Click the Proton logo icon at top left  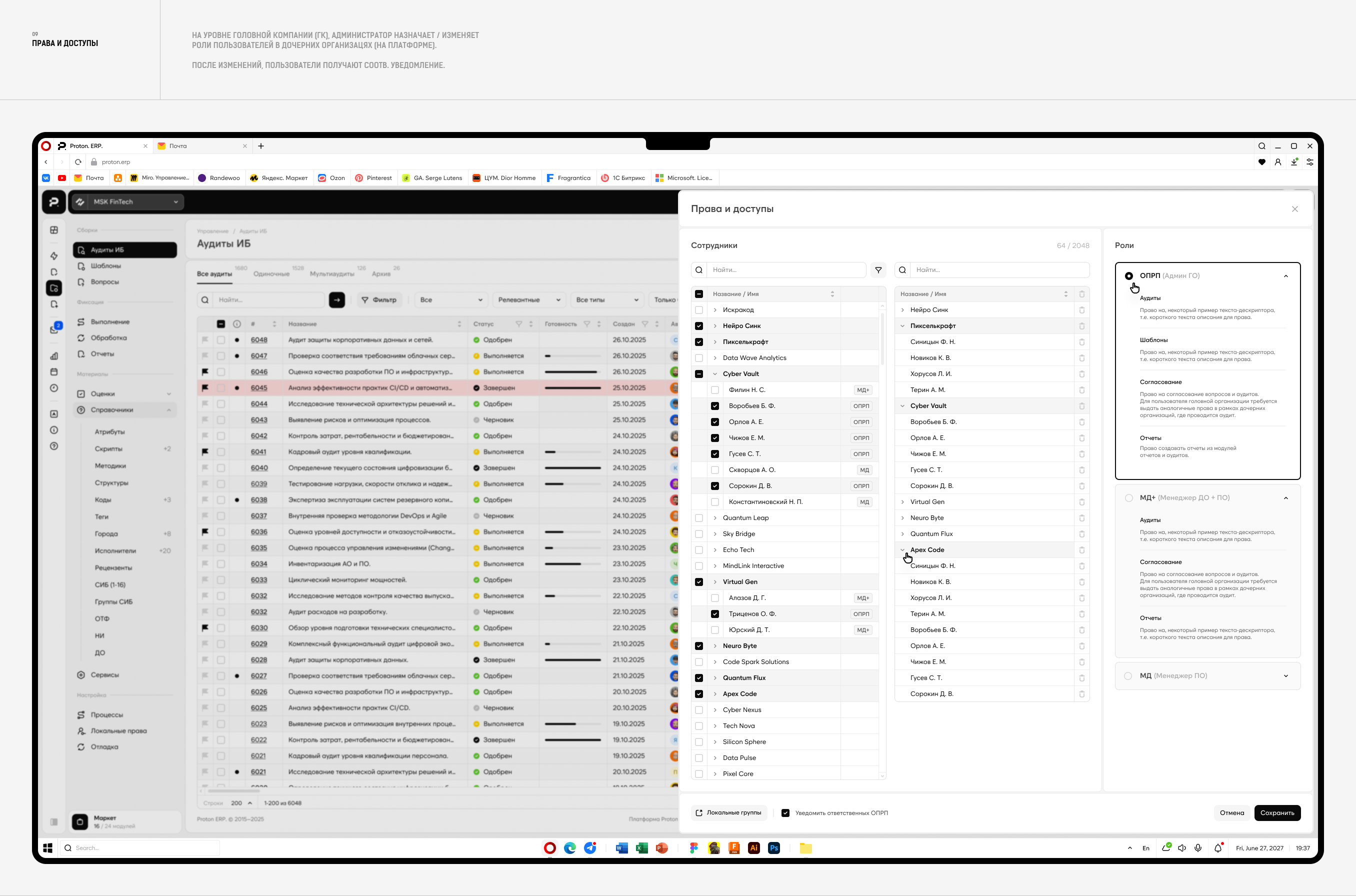point(53,201)
